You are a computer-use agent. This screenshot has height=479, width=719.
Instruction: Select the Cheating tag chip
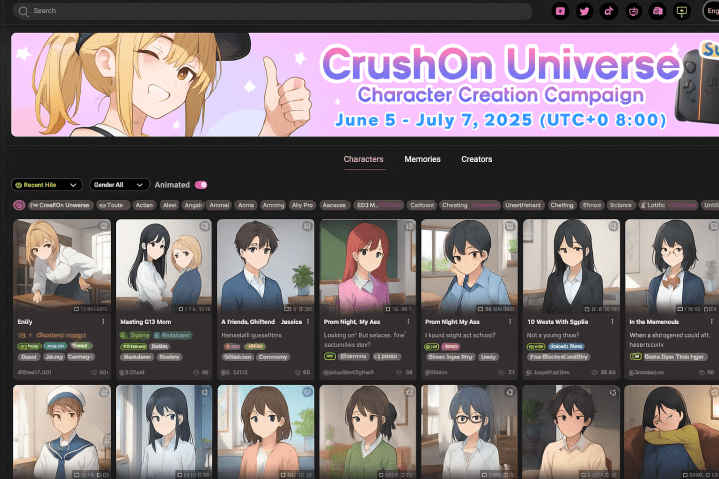(x=469, y=205)
